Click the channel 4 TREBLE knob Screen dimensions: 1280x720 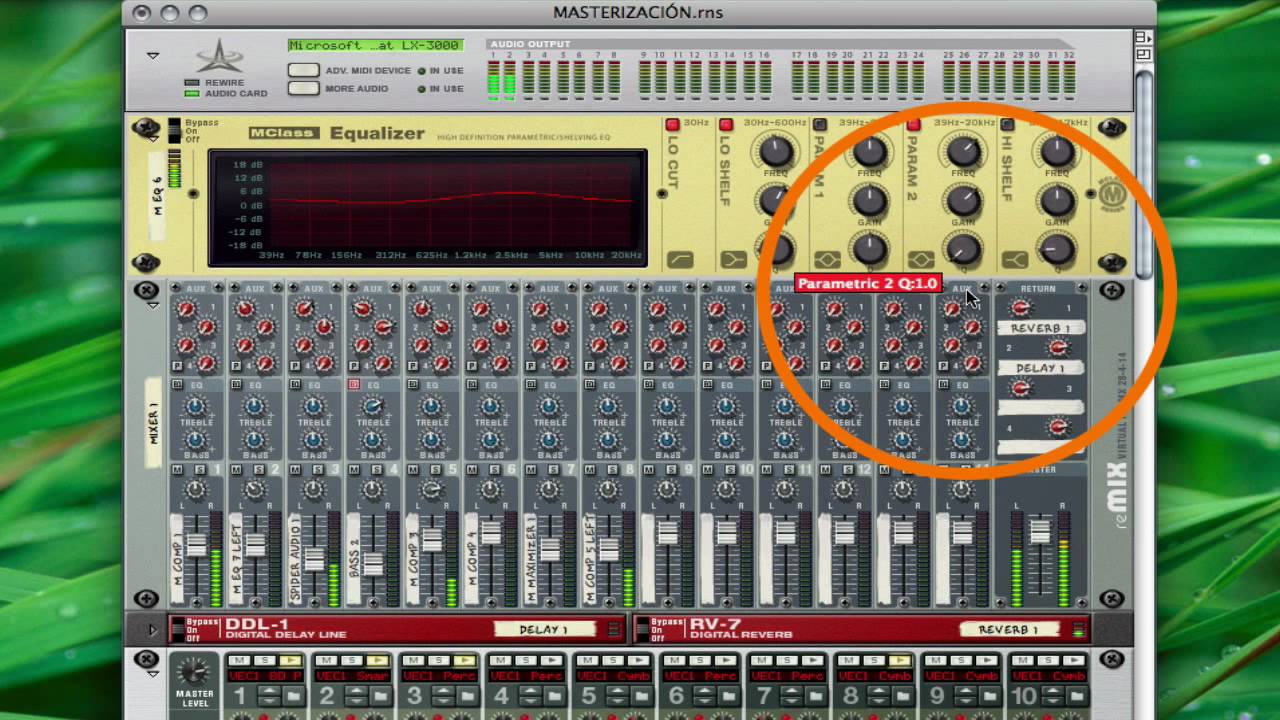coord(373,406)
